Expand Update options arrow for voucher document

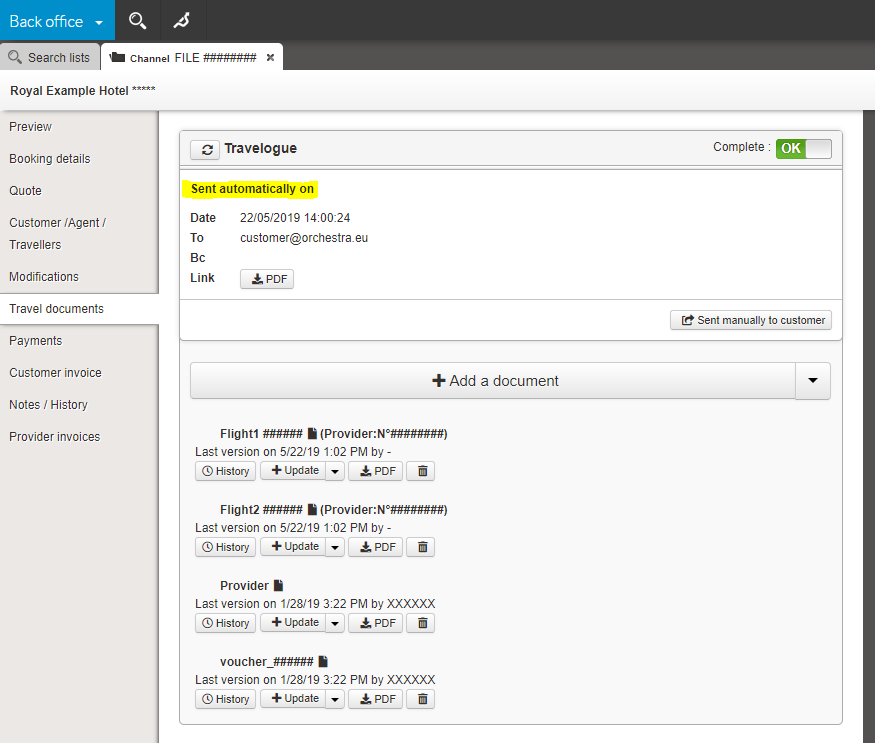pyautogui.click(x=335, y=699)
